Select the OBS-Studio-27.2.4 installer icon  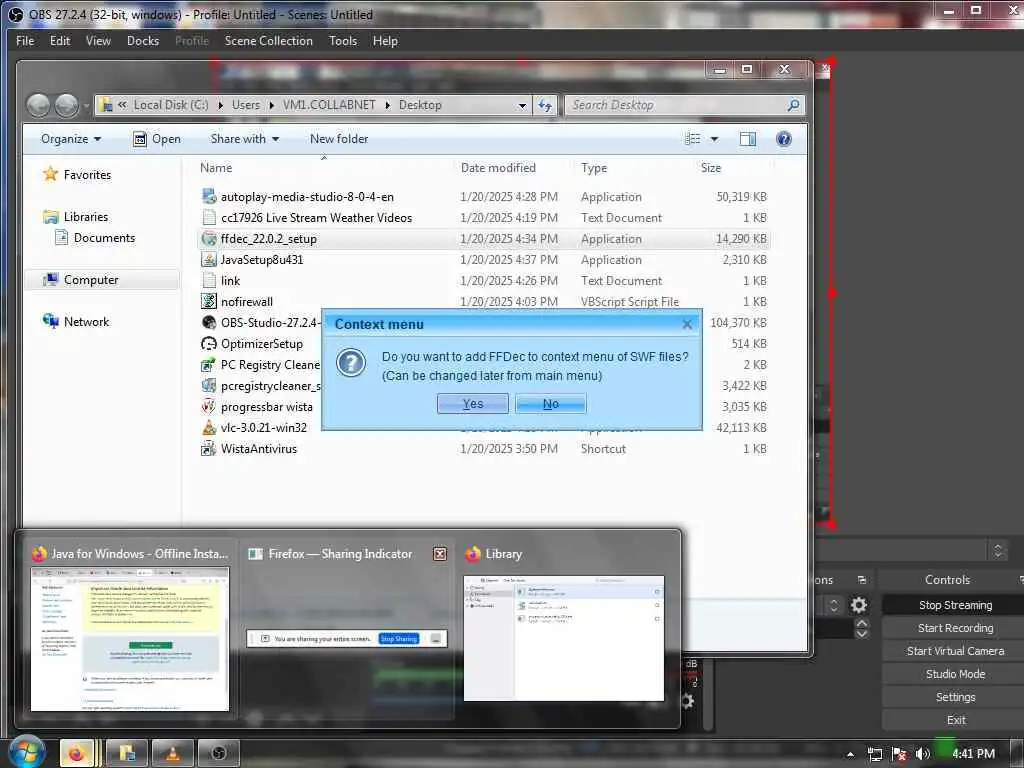tap(209, 322)
